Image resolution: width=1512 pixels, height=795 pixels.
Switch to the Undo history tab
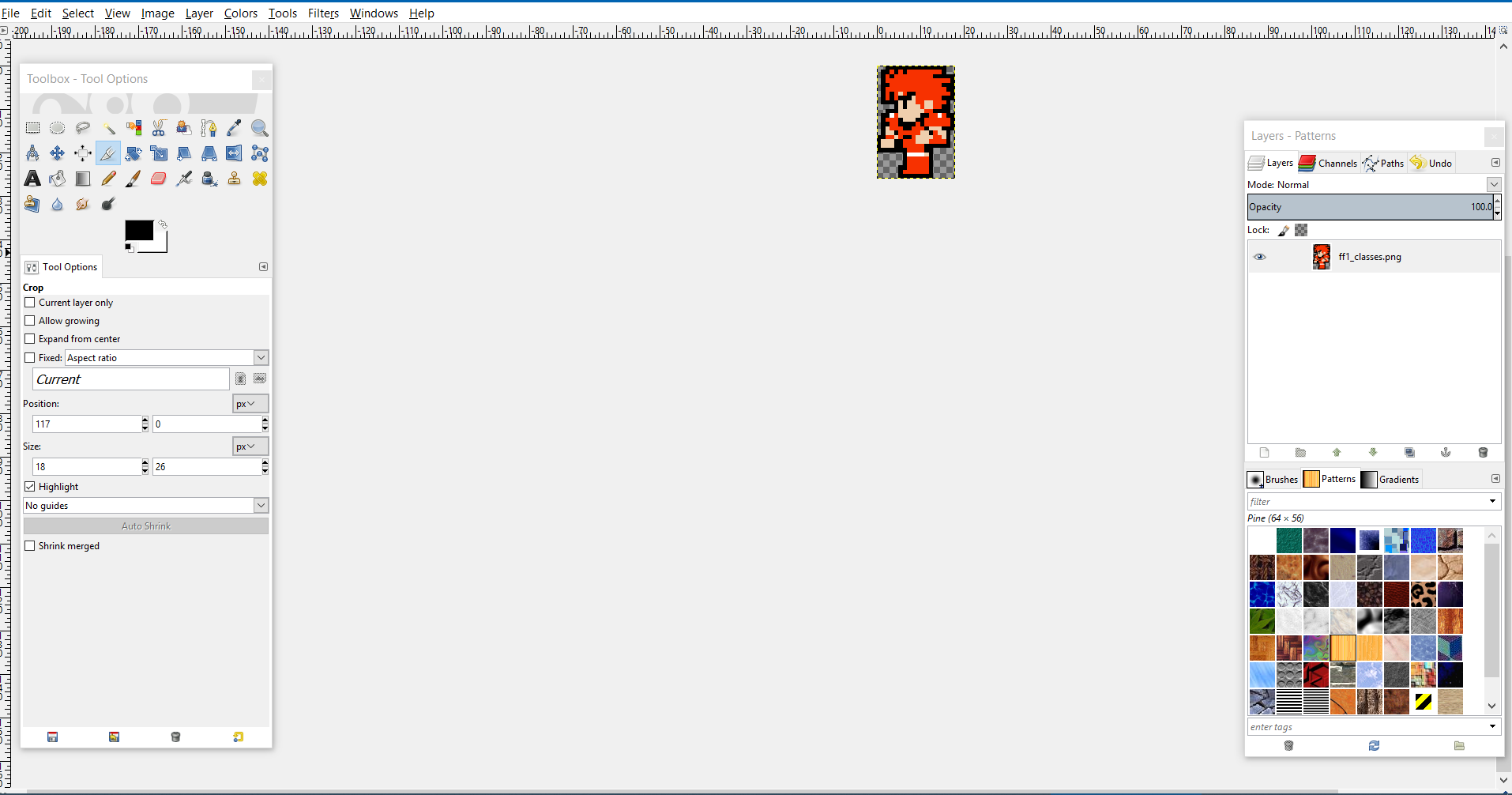point(1431,163)
